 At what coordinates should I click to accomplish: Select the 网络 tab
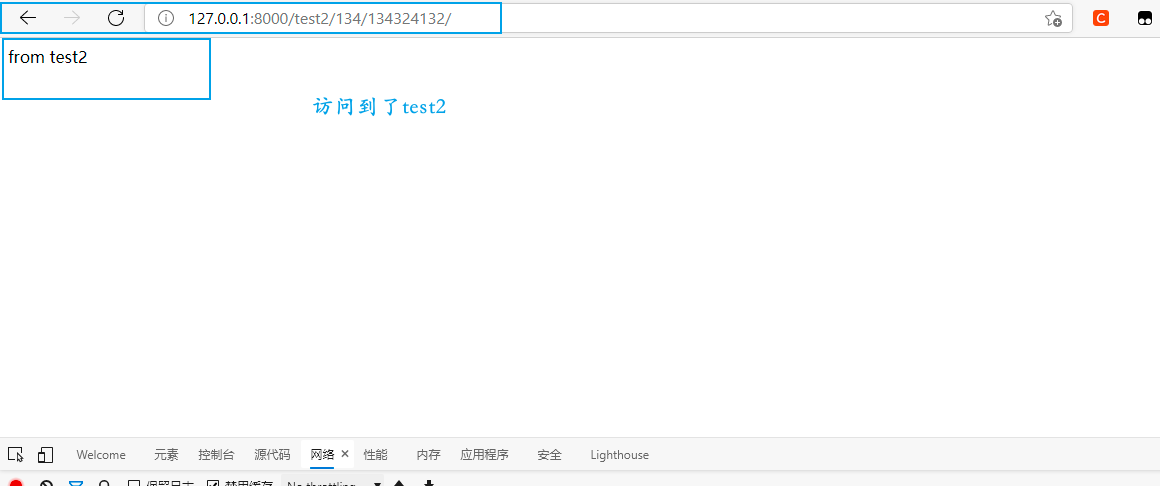click(323, 455)
